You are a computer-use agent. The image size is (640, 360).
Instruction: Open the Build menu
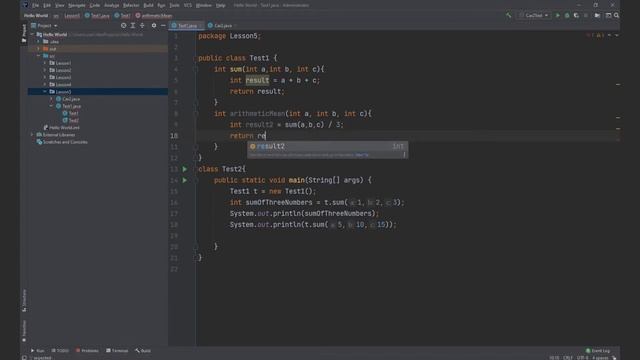pos(149,5)
